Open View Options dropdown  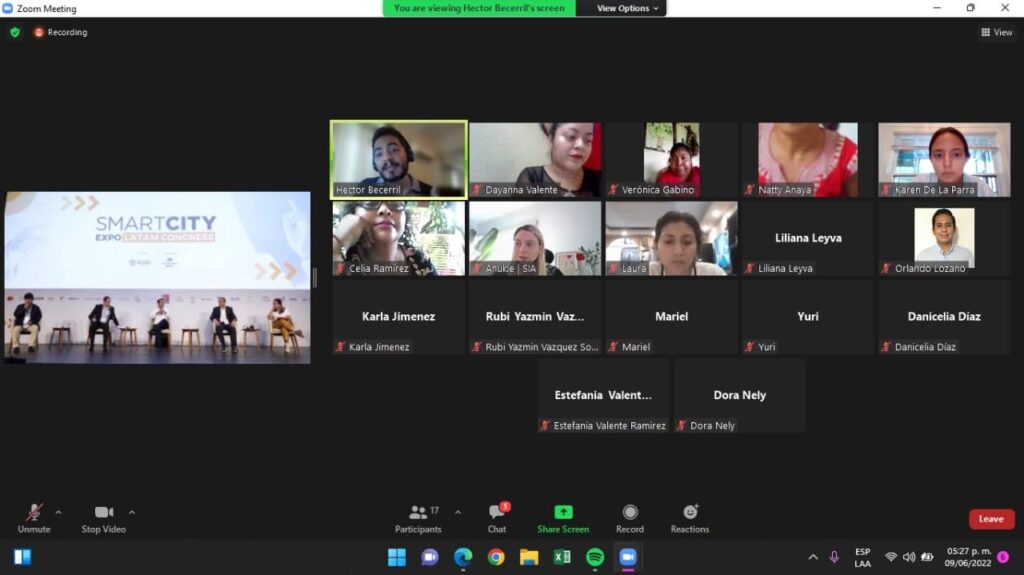627,8
